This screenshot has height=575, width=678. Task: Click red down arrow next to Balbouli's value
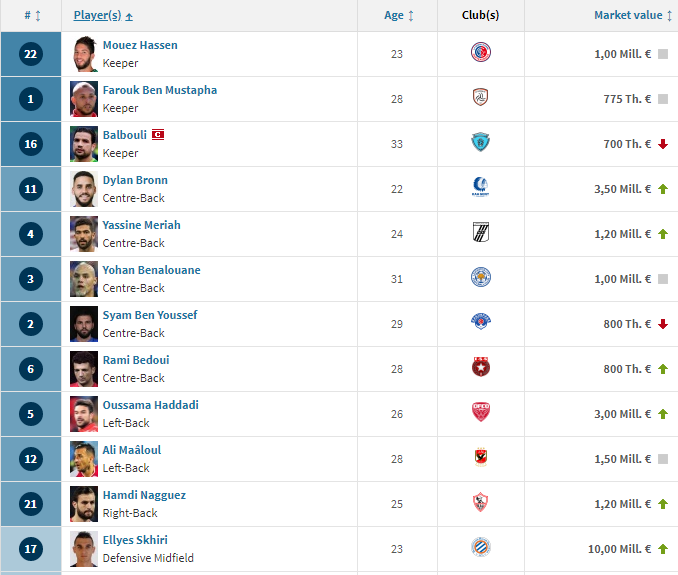pyautogui.click(x=663, y=144)
